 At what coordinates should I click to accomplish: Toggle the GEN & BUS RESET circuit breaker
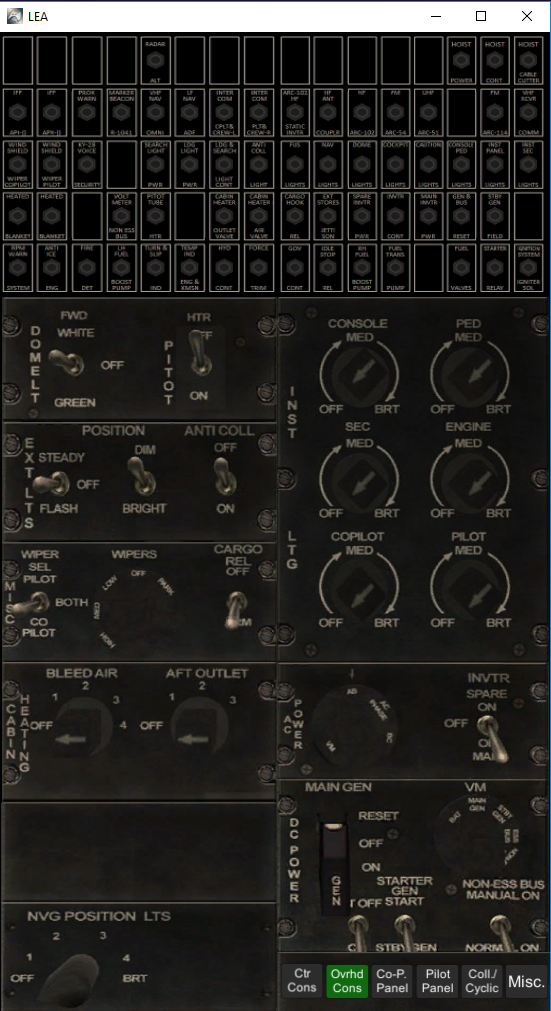coord(460,216)
